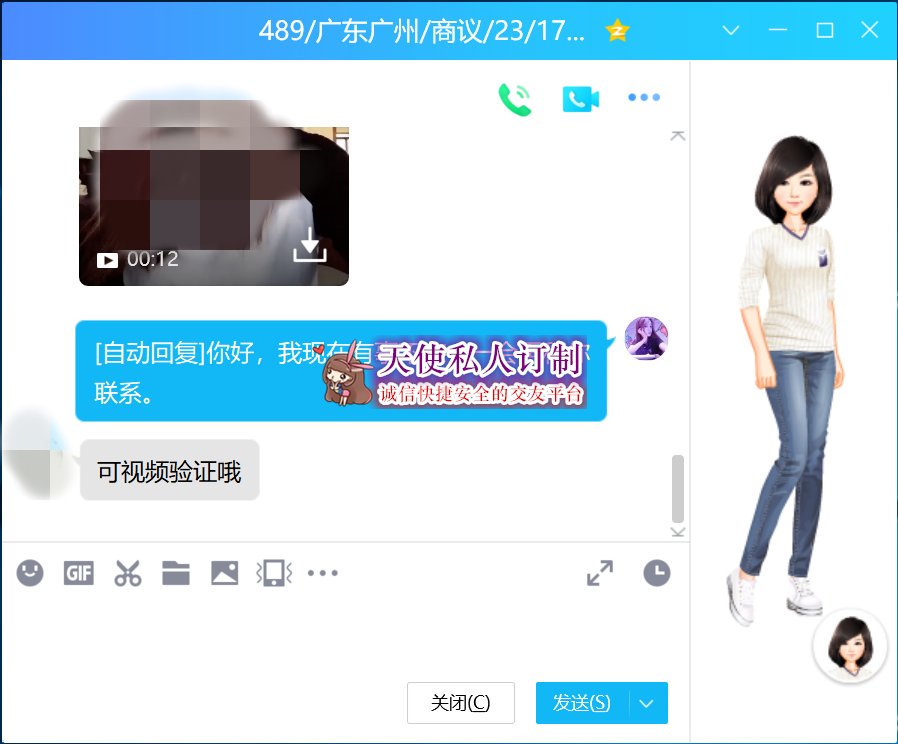Open more chat actions via top ellipsis

644,97
